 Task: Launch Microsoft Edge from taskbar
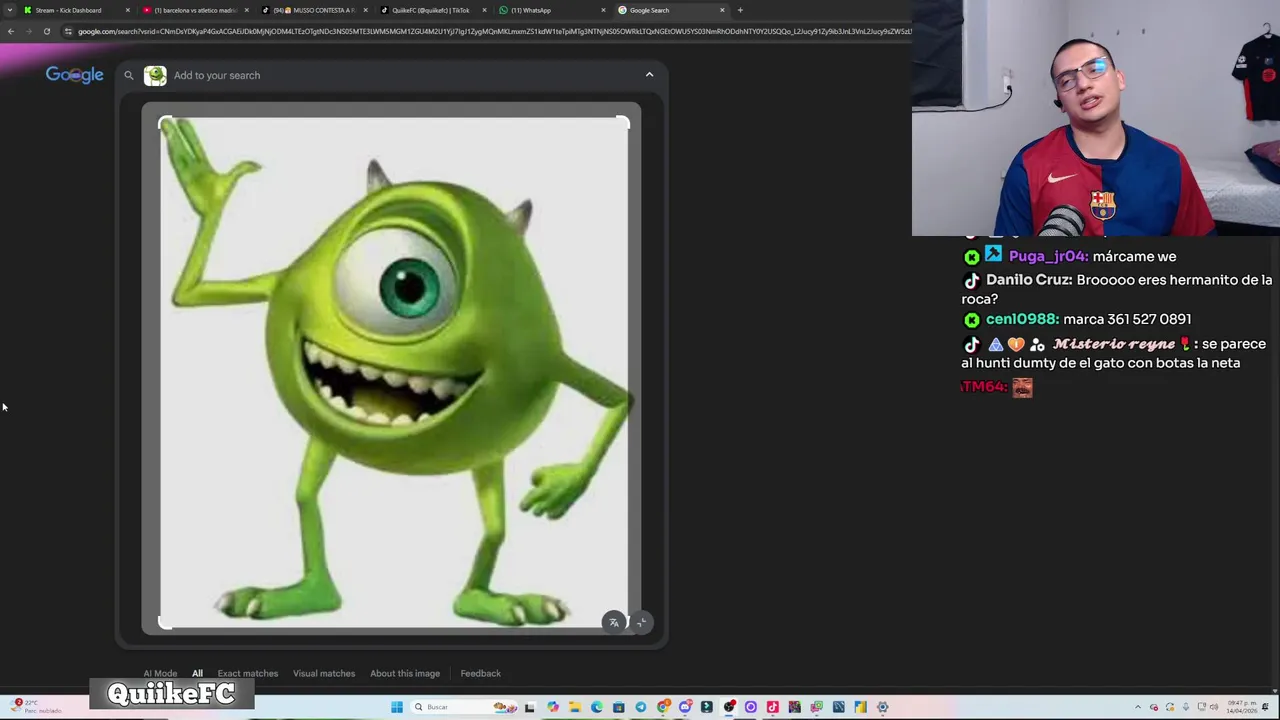(597, 707)
